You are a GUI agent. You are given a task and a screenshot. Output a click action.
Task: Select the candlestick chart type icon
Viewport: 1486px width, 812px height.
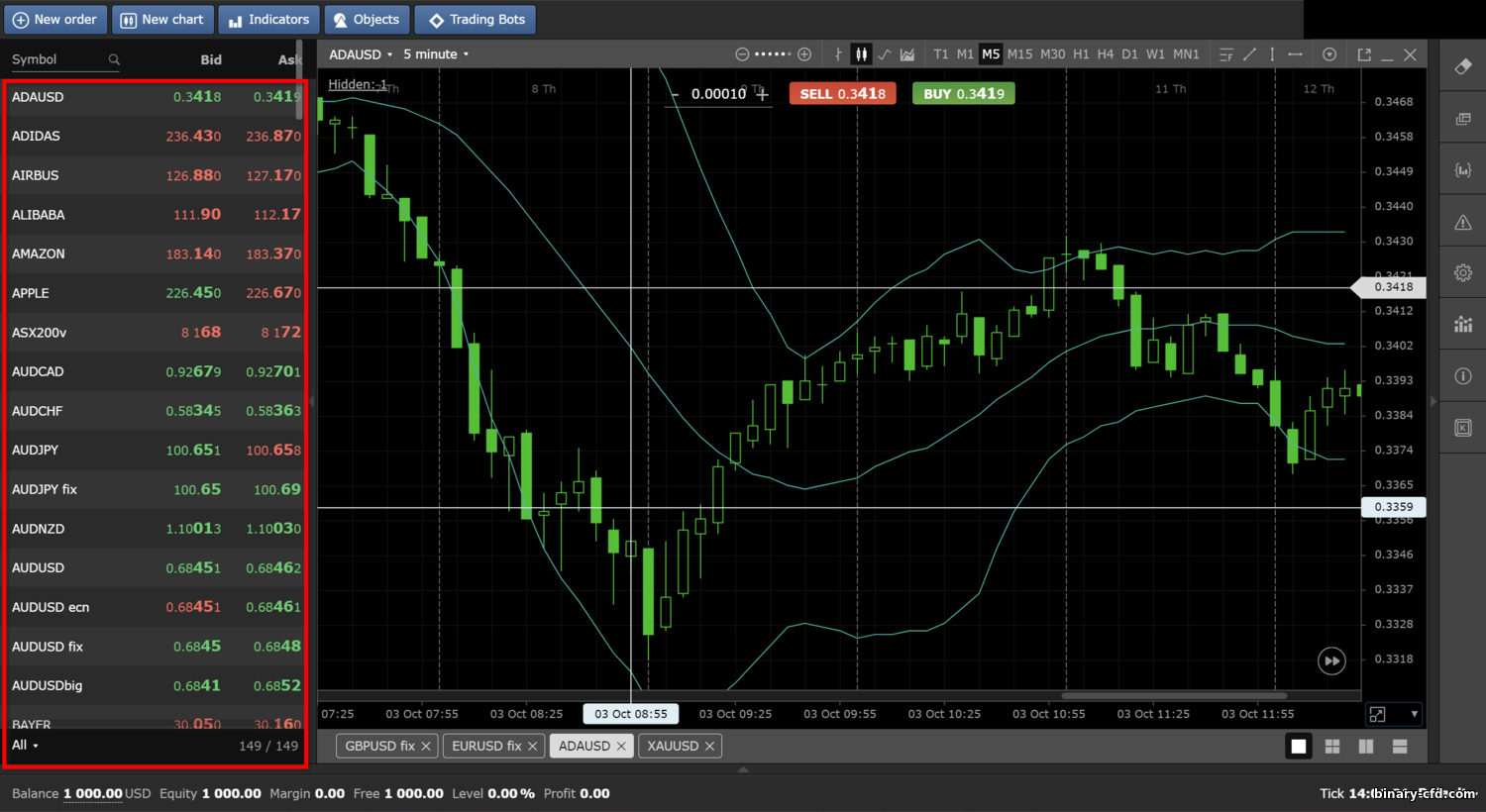[x=861, y=54]
